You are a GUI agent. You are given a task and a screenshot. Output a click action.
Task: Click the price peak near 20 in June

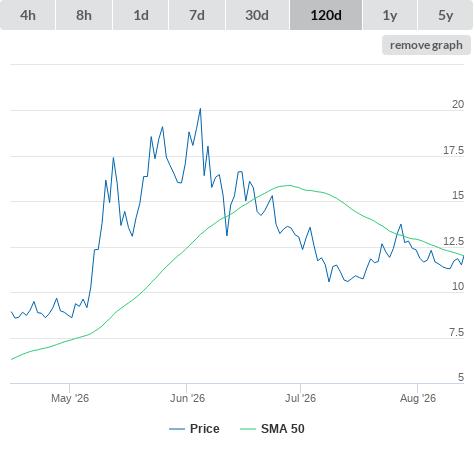tap(200, 109)
